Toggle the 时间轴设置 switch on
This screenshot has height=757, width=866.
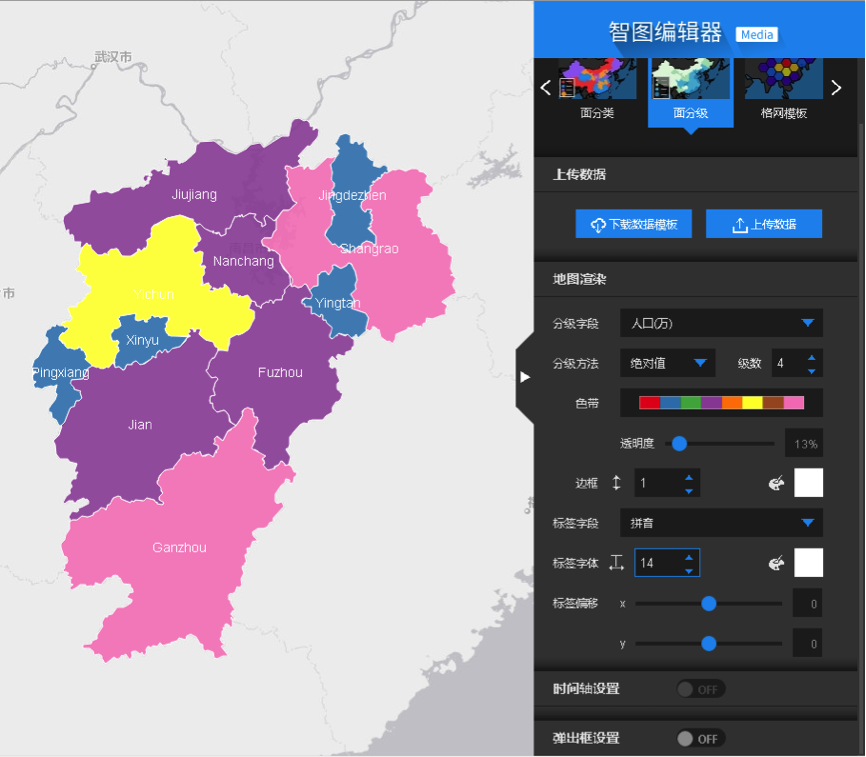point(701,689)
